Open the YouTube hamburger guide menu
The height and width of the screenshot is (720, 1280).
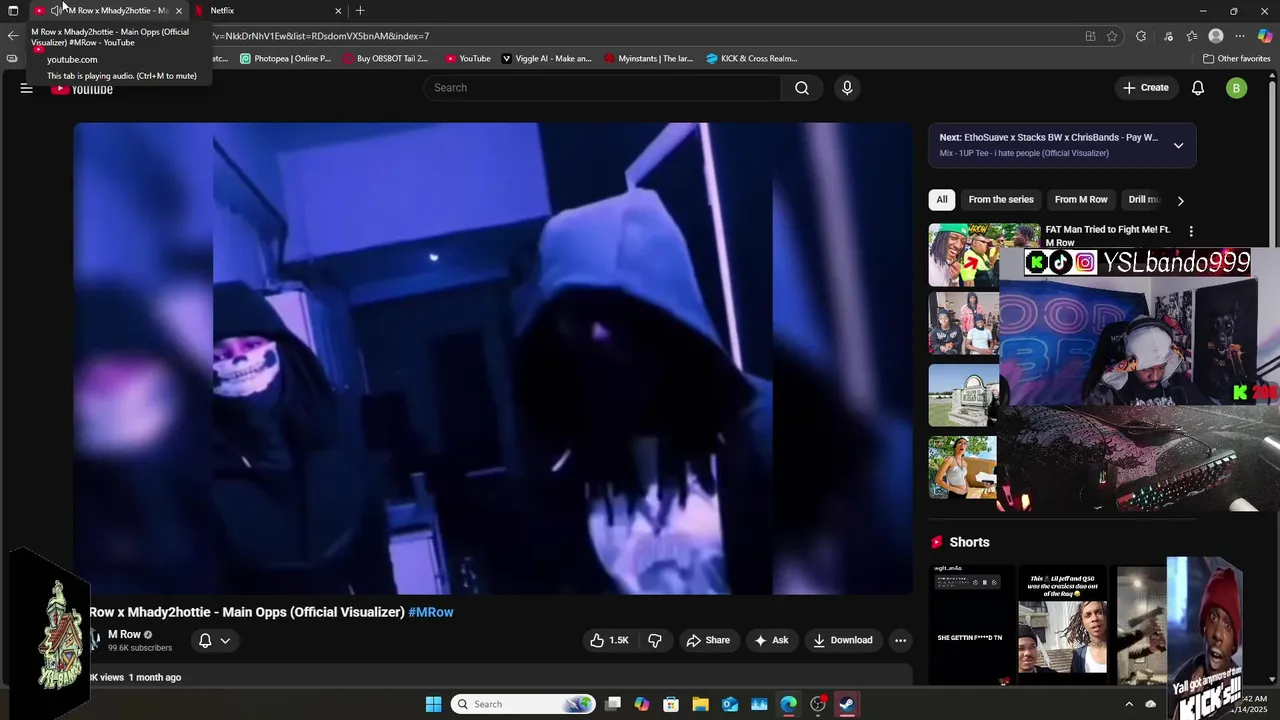(27, 88)
